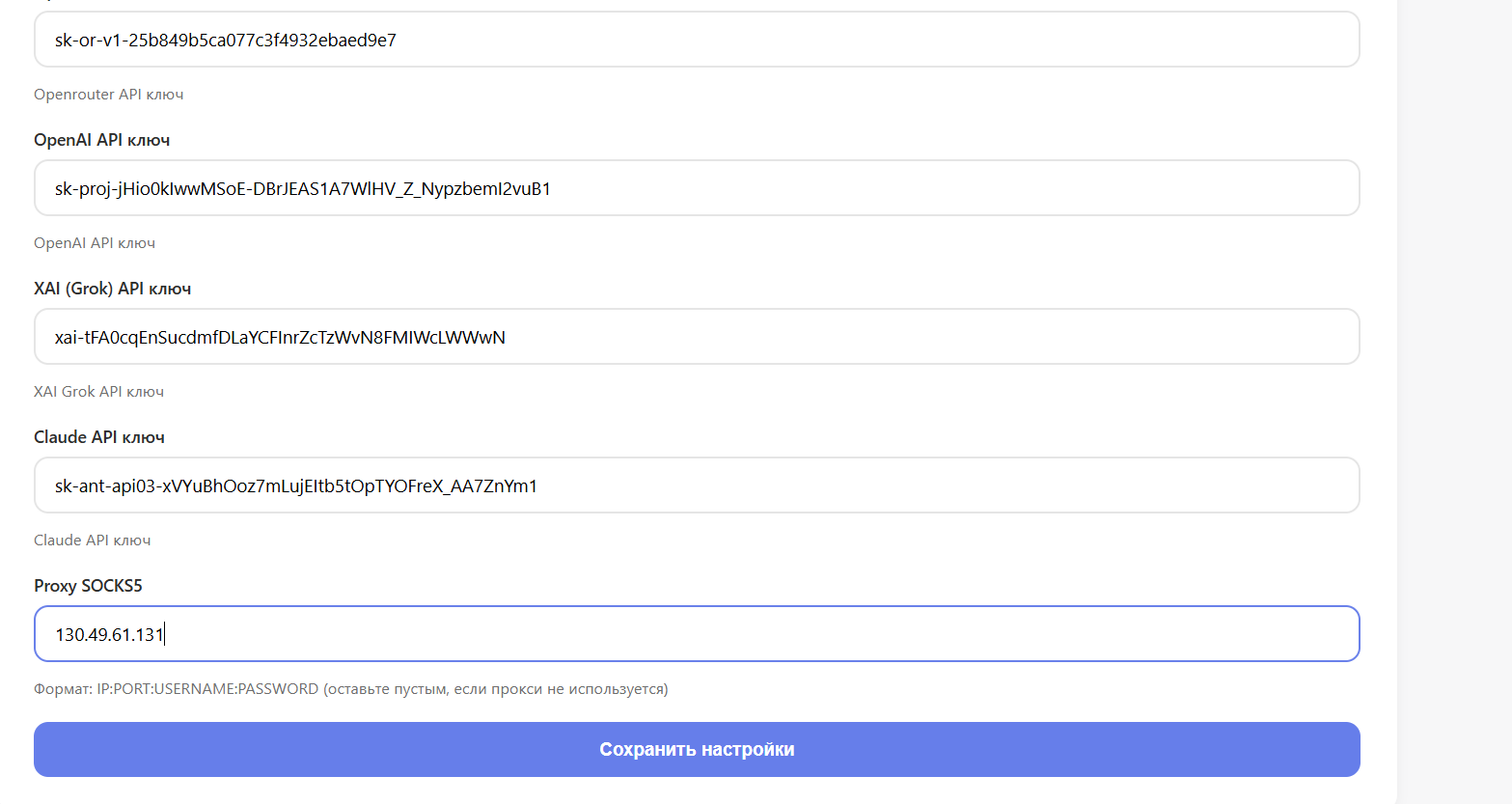Save settings with the Сохранить настройки button
The height and width of the screenshot is (804, 1512).
pyautogui.click(x=697, y=750)
